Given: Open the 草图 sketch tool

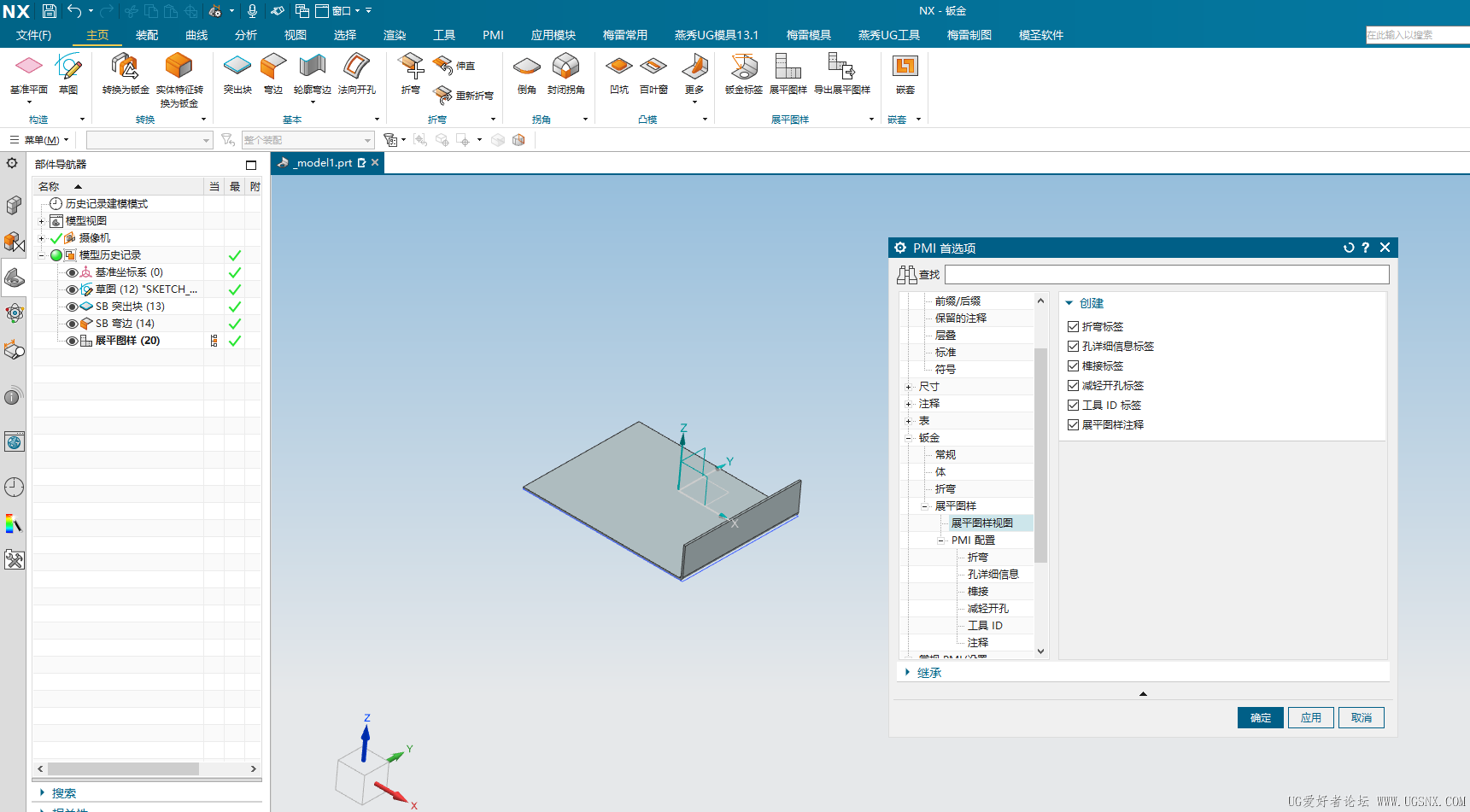Looking at the screenshot, I should click(x=68, y=66).
